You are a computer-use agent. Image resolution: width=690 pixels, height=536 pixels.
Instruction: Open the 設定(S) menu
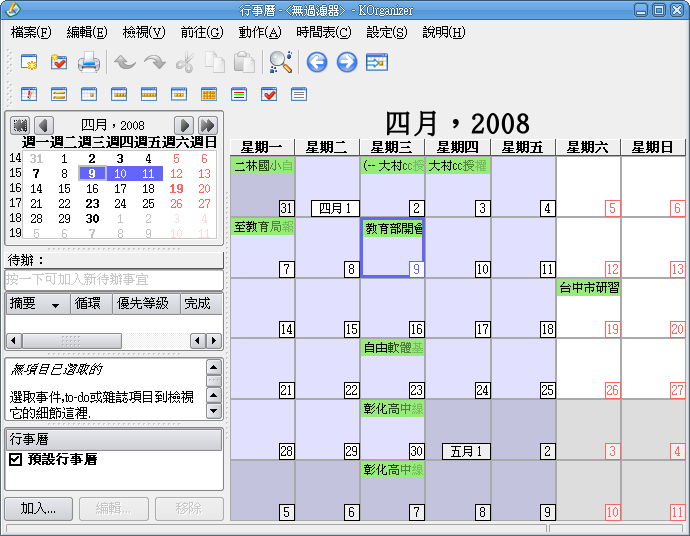(387, 32)
